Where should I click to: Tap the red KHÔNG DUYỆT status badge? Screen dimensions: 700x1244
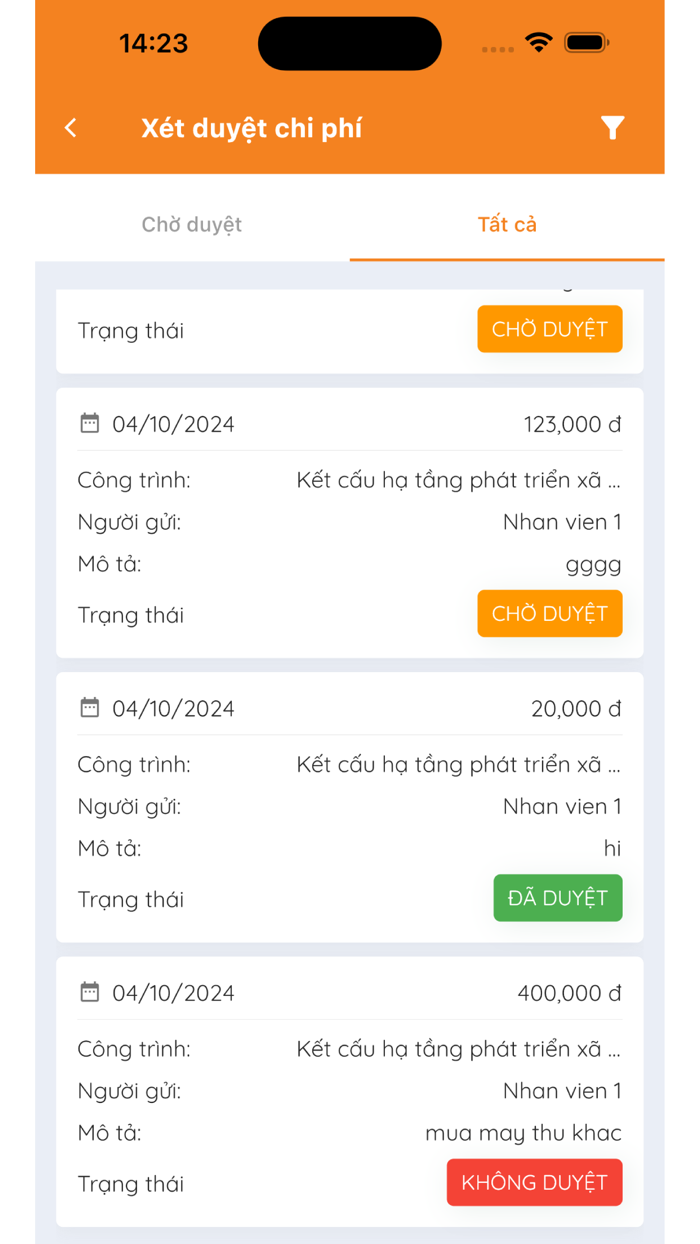click(x=534, y=1182)
